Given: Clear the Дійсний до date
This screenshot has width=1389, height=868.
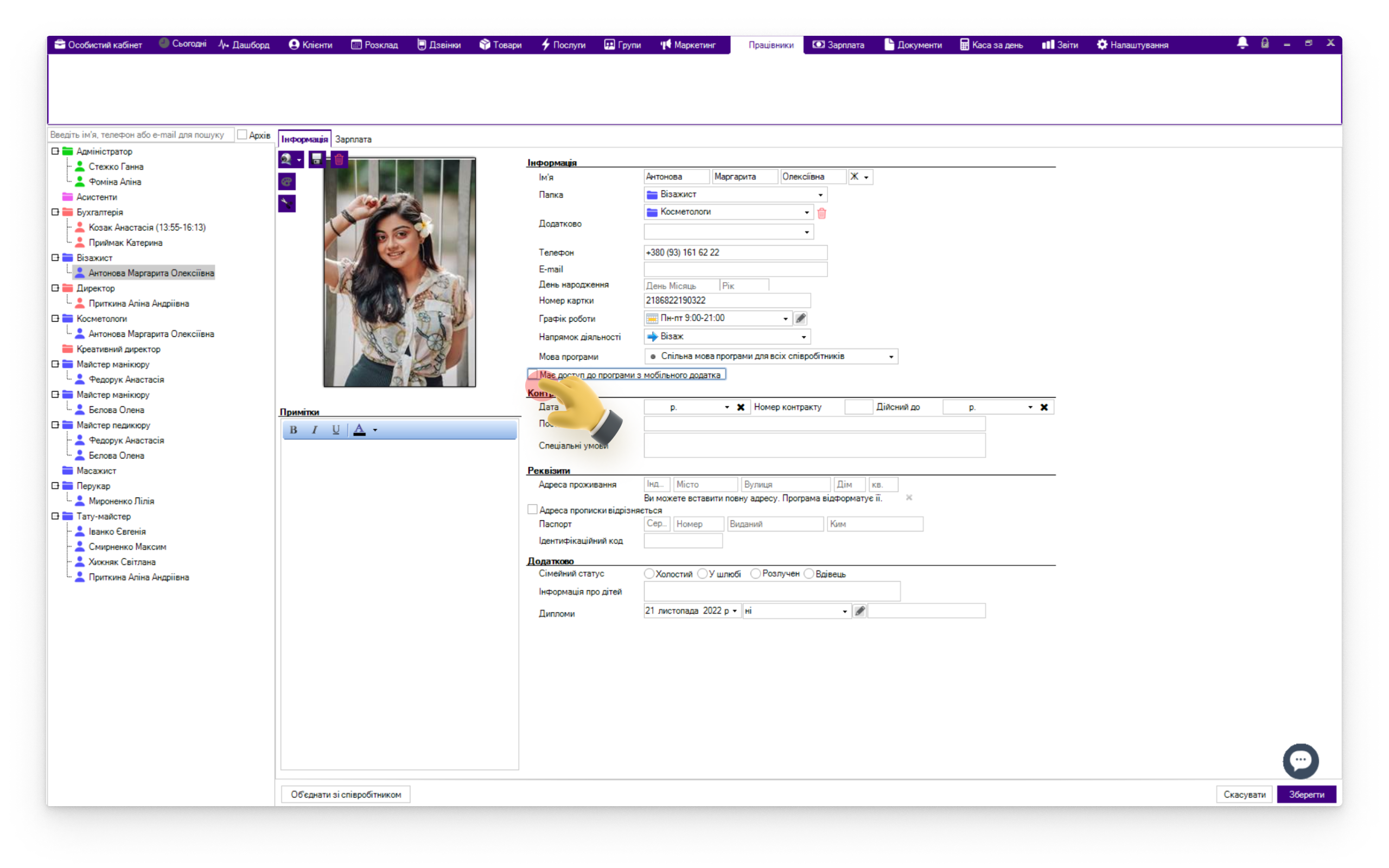Looking at the screenshot, I should click(1044, 407).
